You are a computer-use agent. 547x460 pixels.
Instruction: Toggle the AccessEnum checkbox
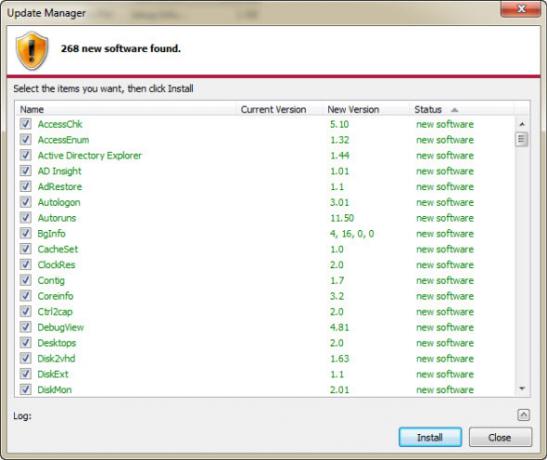[x=25, y=139]
